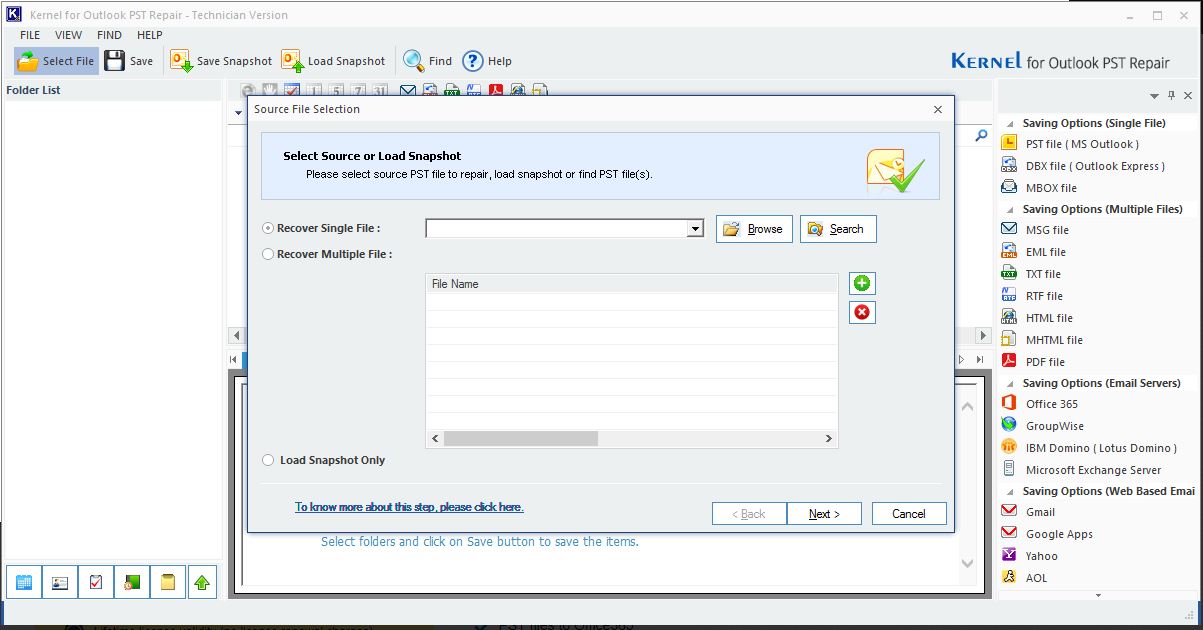Click Load Snapshot in toolbar
Image resolution: width=1203 pixels, height=630 pixels.
click(x=333, y=61)
